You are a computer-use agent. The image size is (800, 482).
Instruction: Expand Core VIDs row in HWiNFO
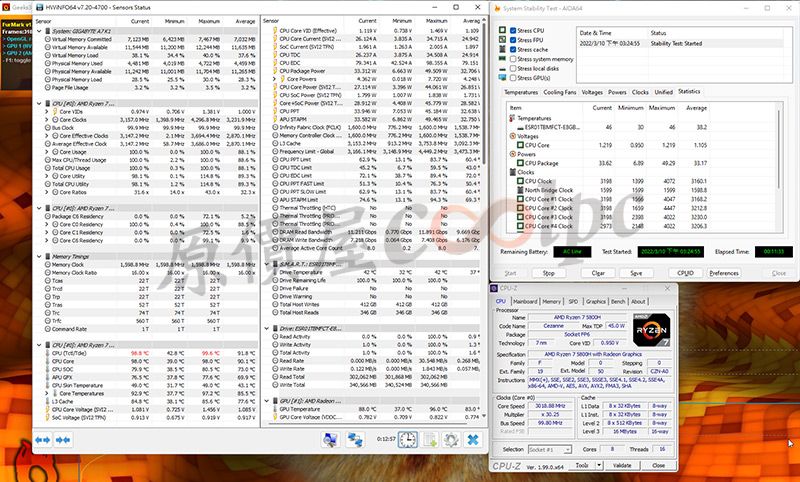point(47,111)
